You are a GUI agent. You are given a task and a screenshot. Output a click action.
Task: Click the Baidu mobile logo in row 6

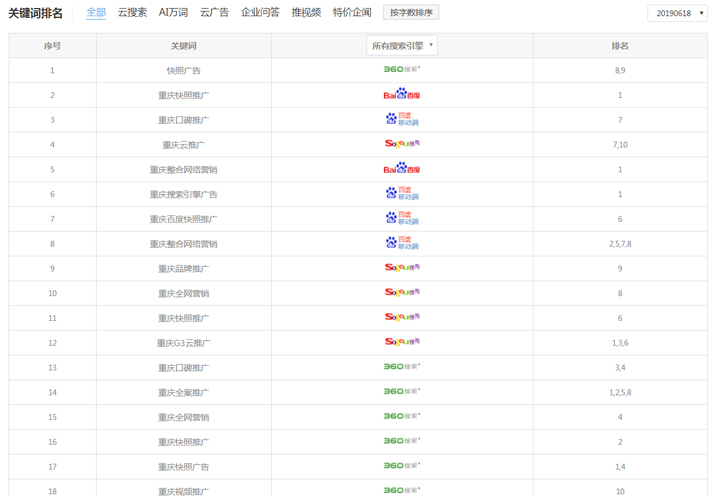tap(402, 193)
